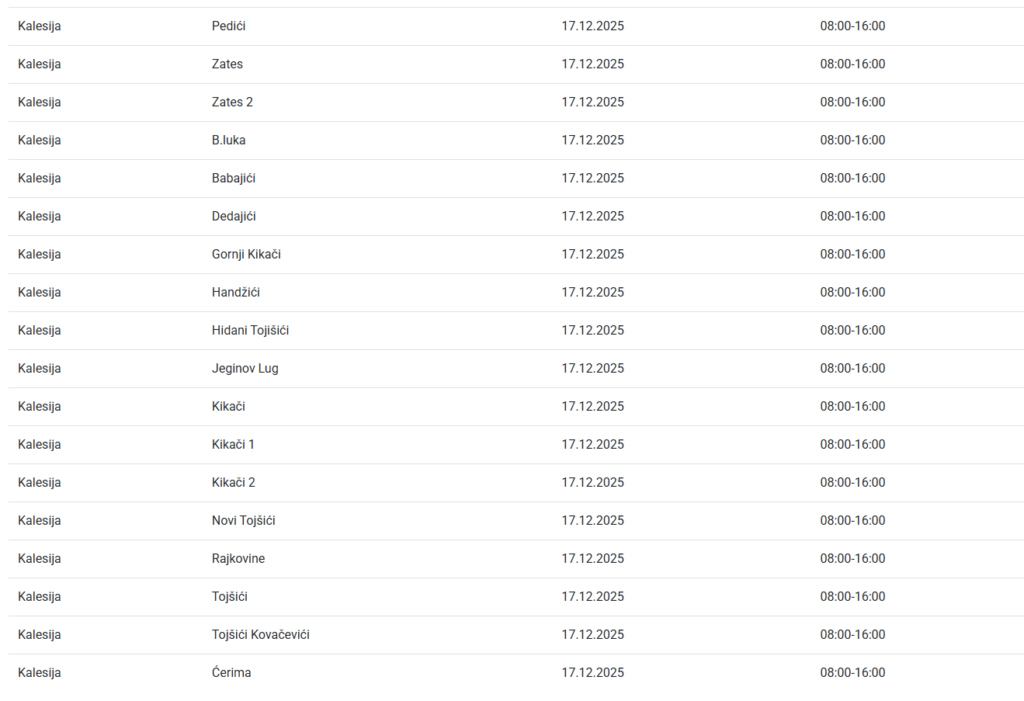
Task: Select the Babajići table entry
Action: click(x=234, y=178)
